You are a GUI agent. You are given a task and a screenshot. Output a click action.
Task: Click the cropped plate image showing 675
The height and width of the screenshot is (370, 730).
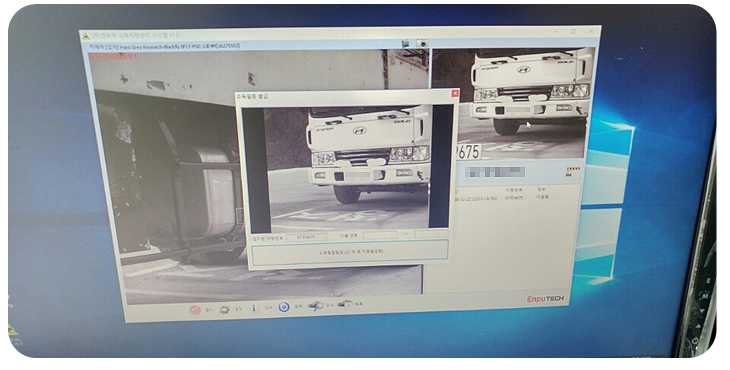[468, 152]
